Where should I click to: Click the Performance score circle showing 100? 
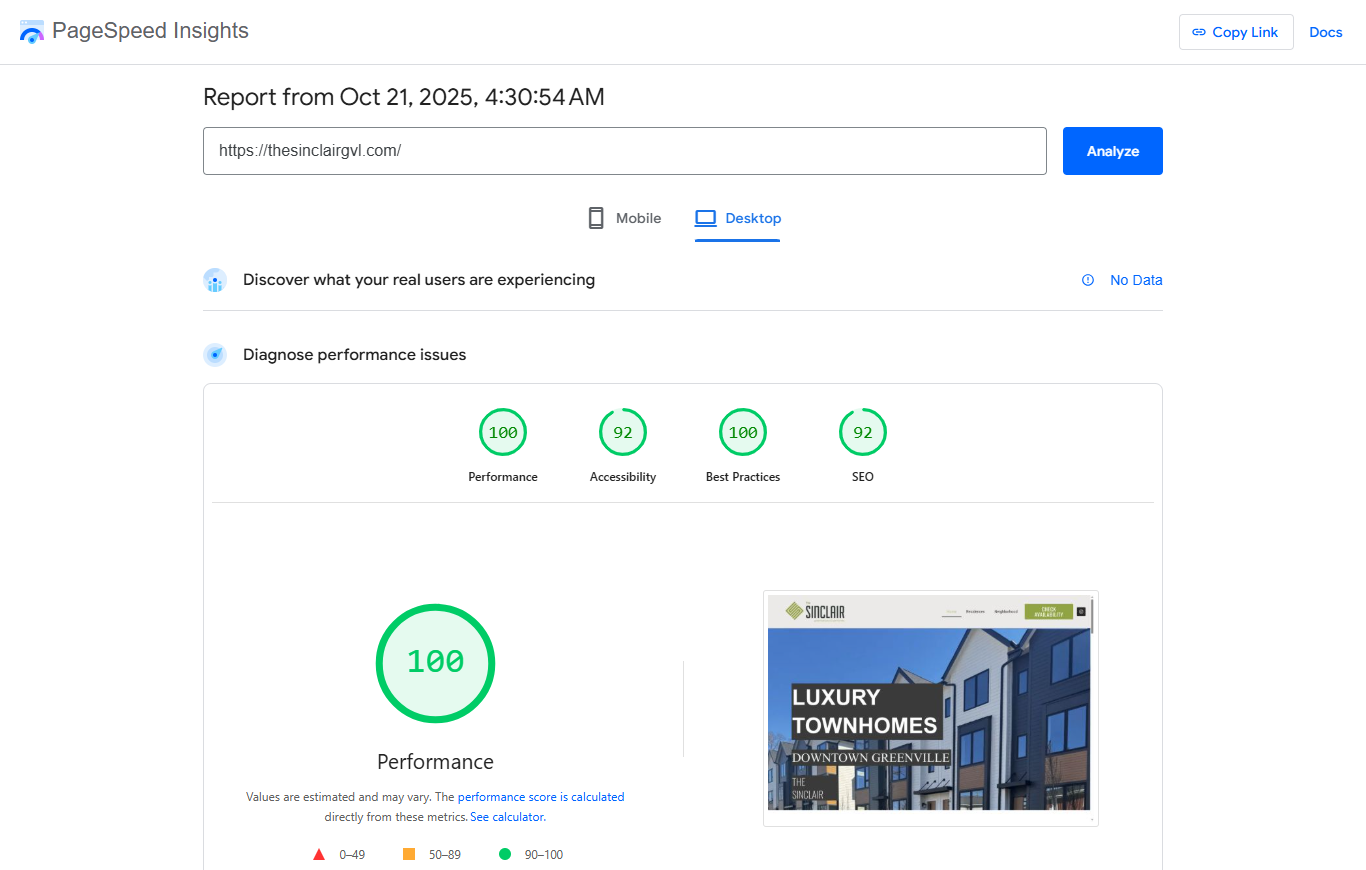tap(435, 663)
